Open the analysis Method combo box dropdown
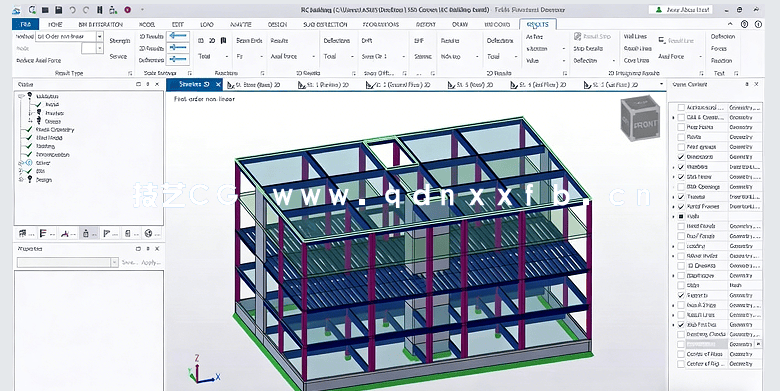 pos(99,37)
